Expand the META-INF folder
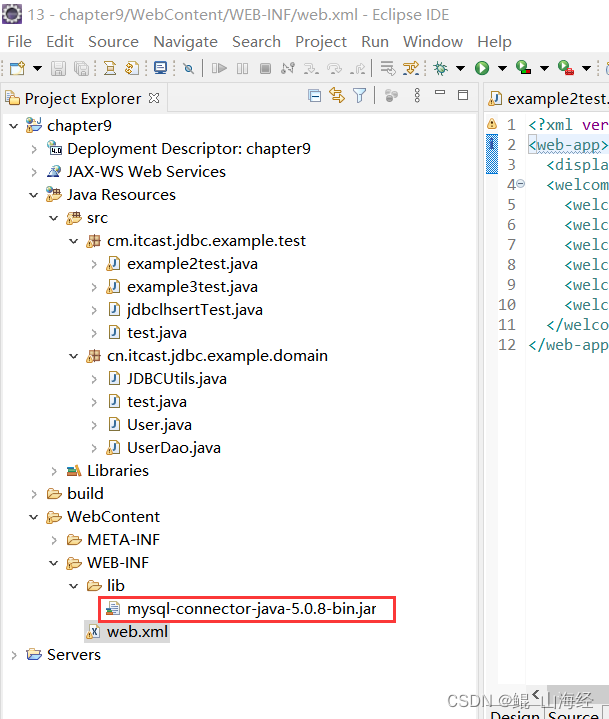The height and width of the screenshot is (719, 609). tap(54, 540)
